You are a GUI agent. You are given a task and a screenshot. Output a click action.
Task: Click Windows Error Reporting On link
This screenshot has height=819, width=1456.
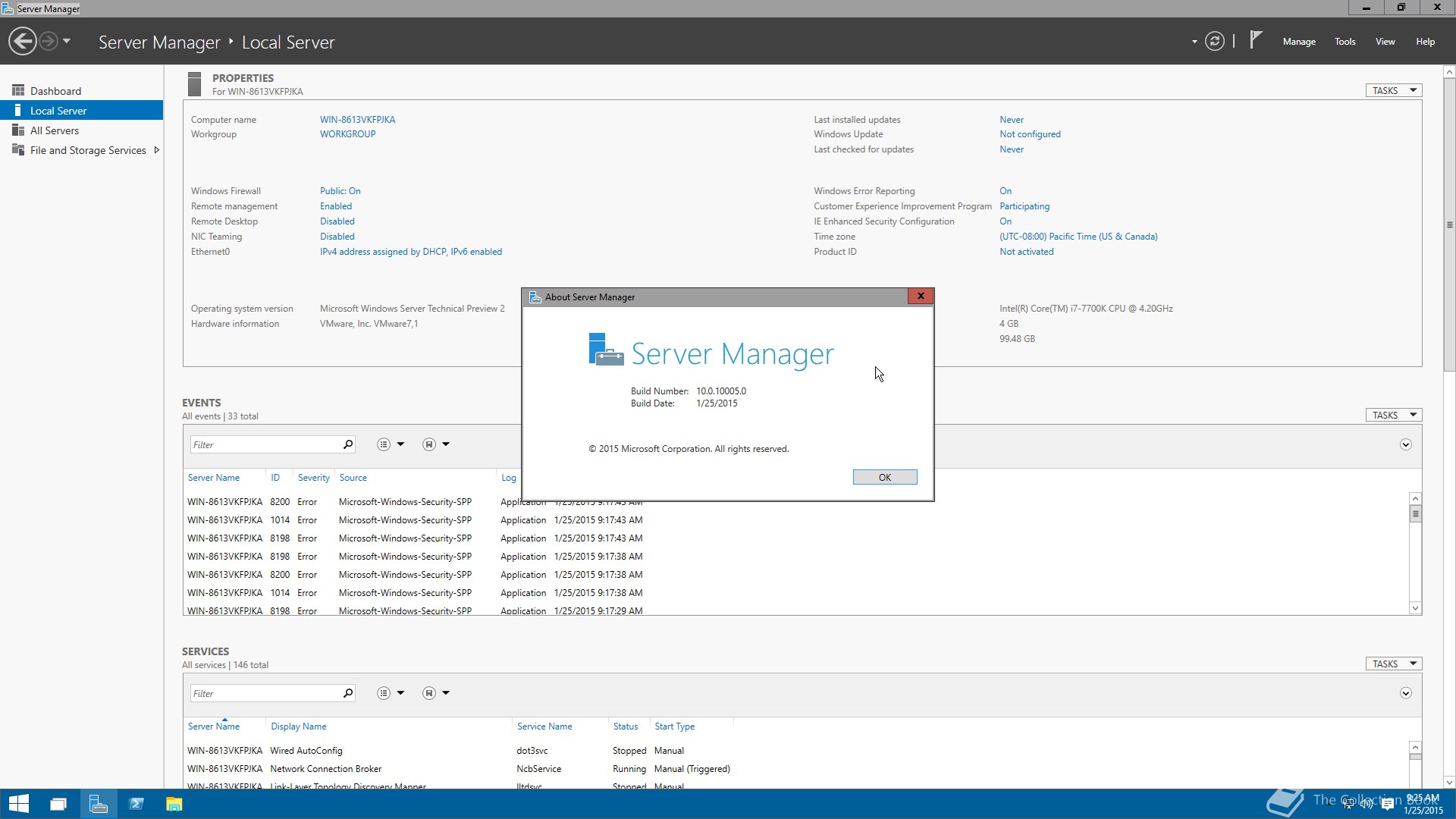click(x=1005, y=191)
